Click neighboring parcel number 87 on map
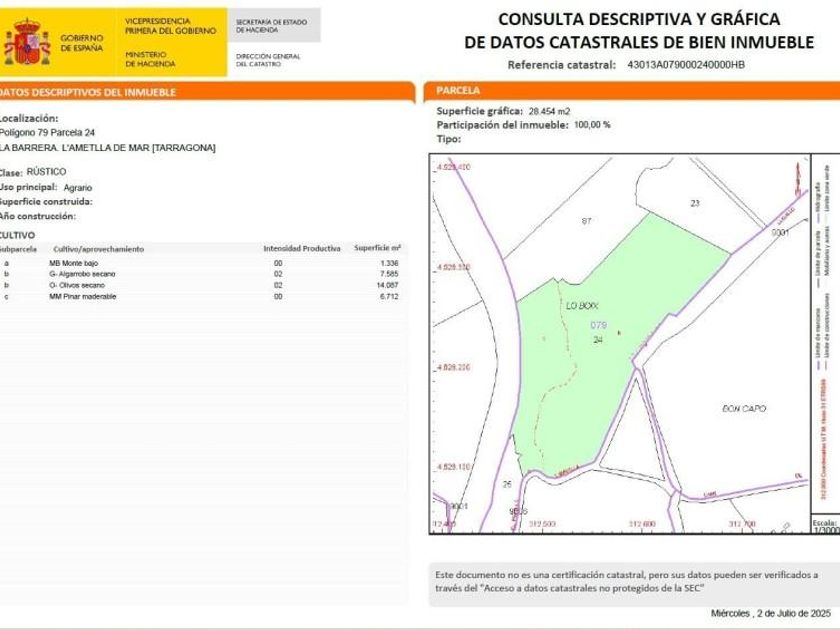Screen dimensions: 840x630 pyautogui.click(x=586, y=221)
